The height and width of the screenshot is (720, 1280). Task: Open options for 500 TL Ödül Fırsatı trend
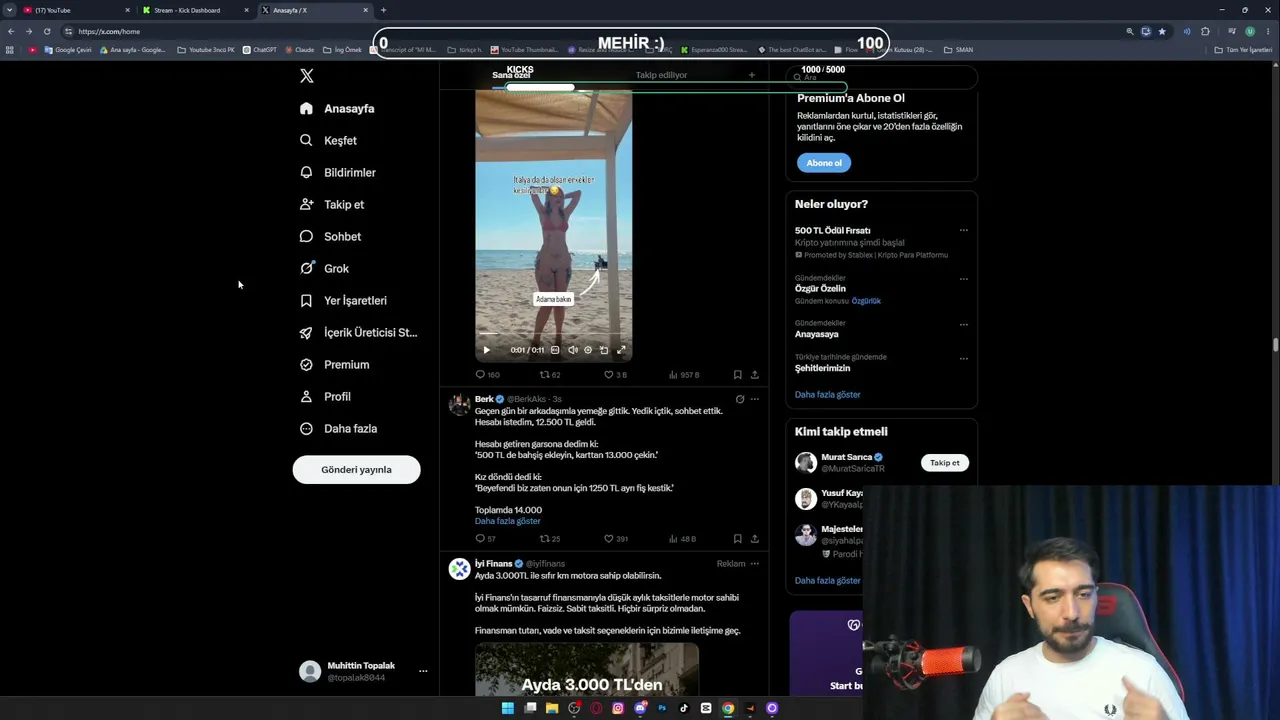(964, 230)
